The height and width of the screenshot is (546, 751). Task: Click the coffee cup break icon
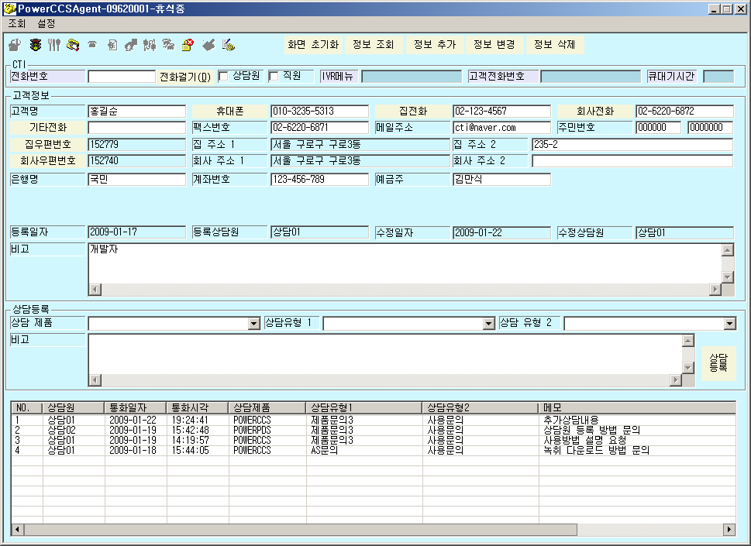15,45
